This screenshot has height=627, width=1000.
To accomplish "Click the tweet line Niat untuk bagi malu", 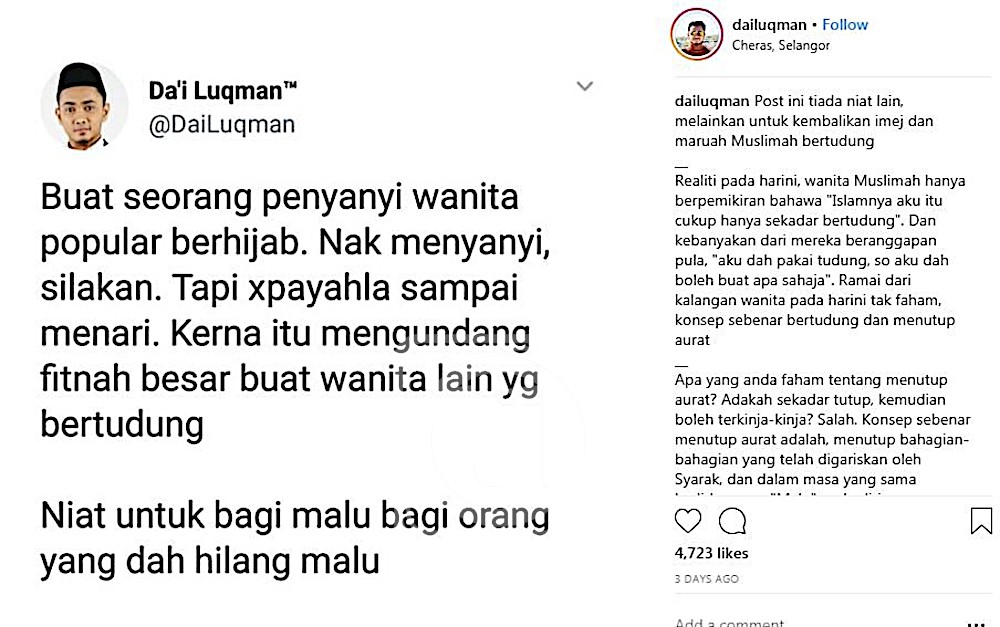I will [295, 538].
